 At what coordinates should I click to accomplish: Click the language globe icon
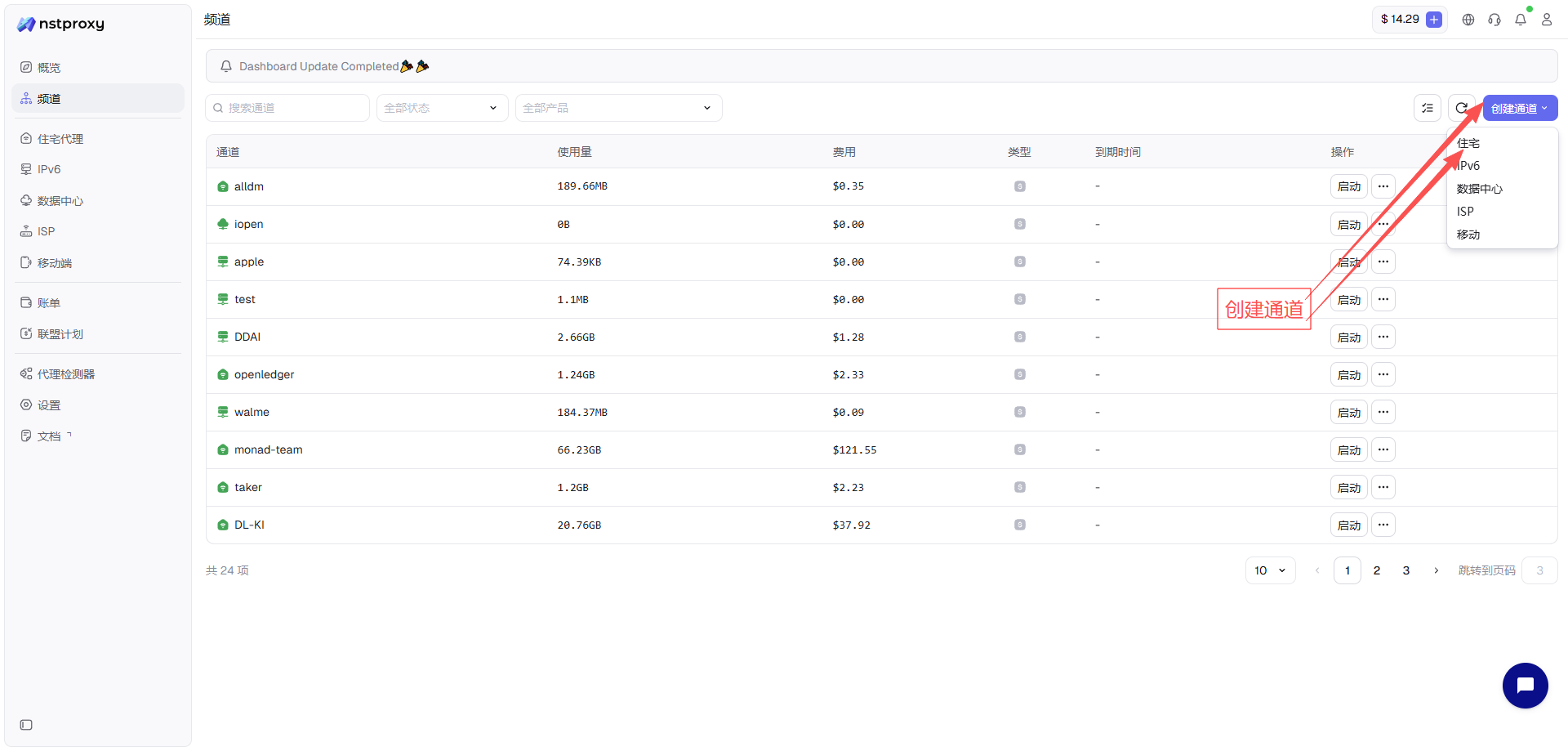(x=1468, y=20)
